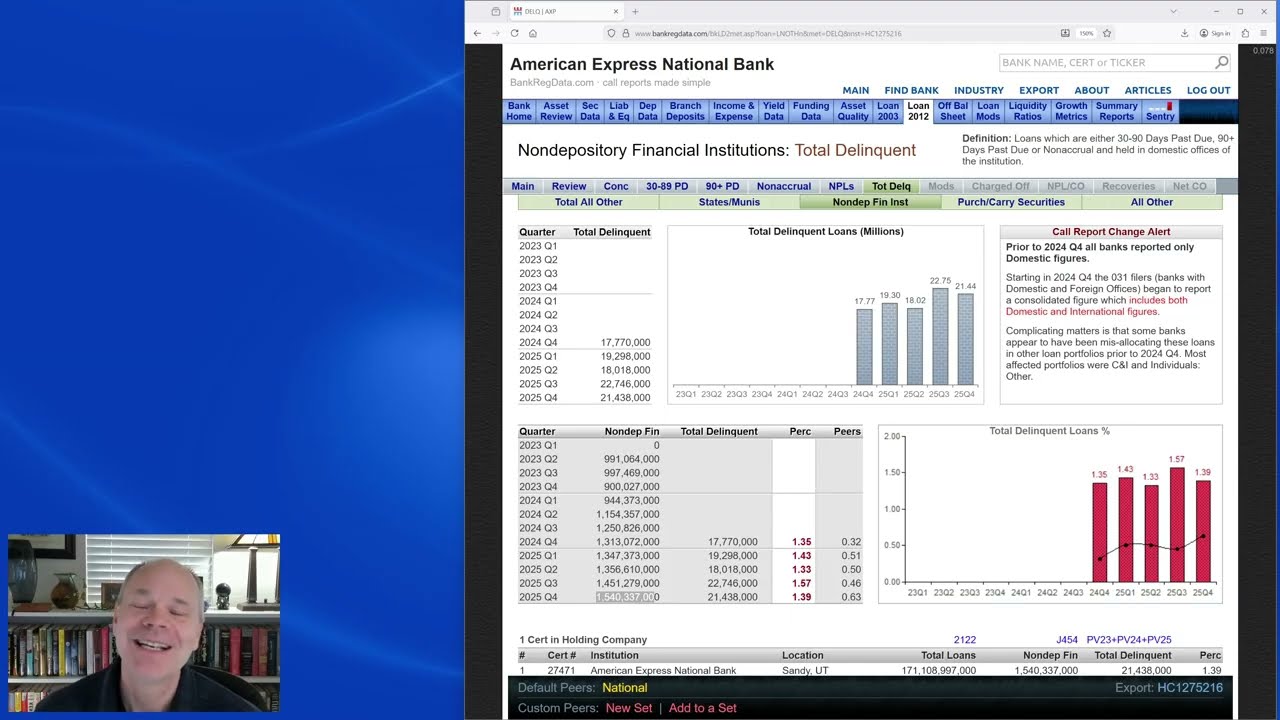Select the Off Bal Sheet tab

coord(953,111)
